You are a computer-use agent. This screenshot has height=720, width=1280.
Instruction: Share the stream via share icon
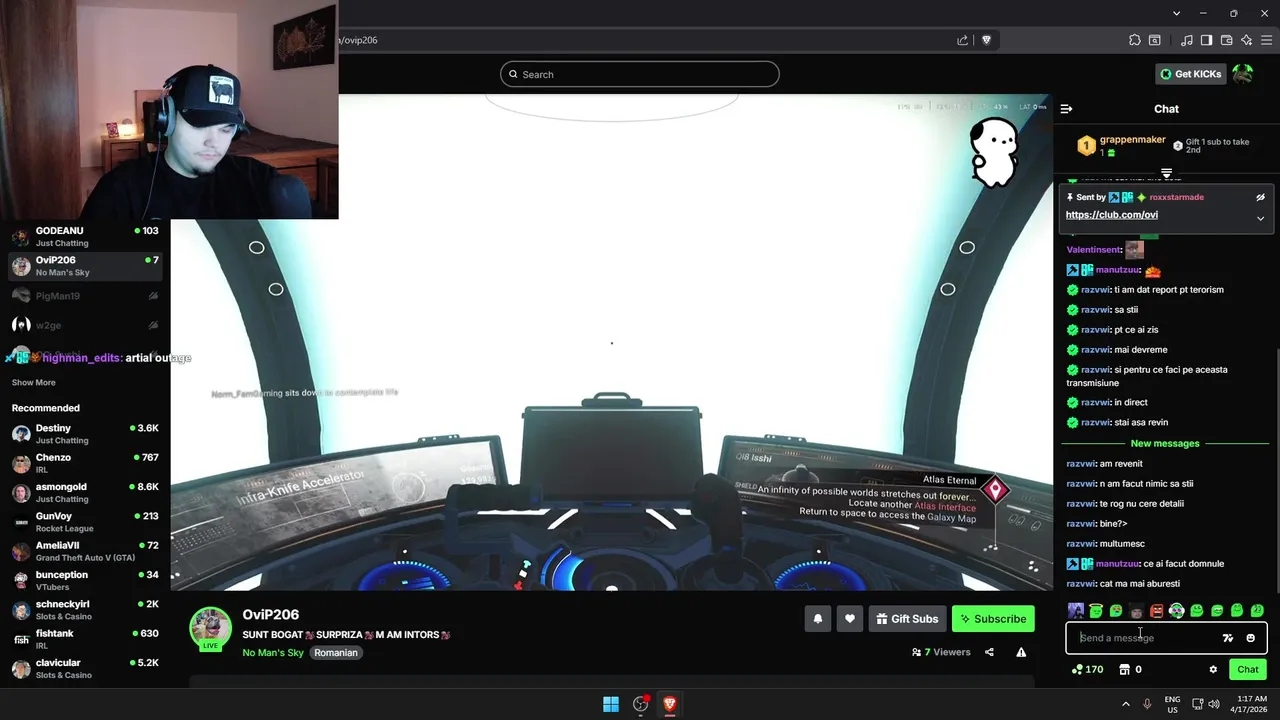click(x=989, y=652)
